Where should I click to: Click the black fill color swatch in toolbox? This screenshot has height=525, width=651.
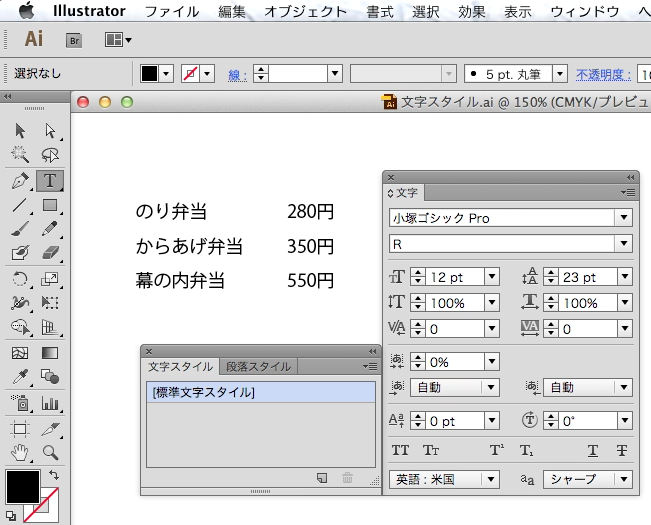click(21, 488)
